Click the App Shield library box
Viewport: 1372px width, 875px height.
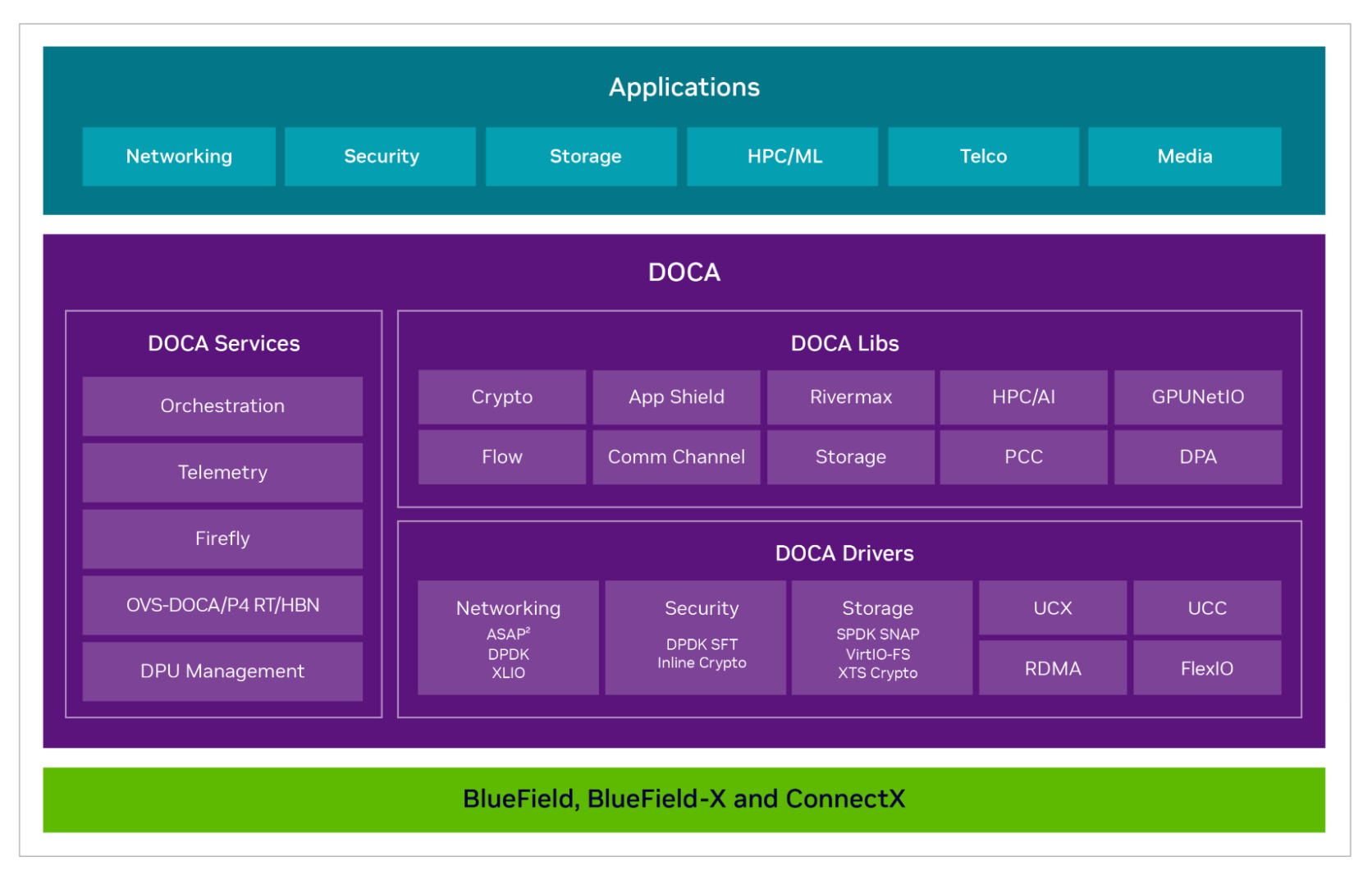(x=676, y=397)
